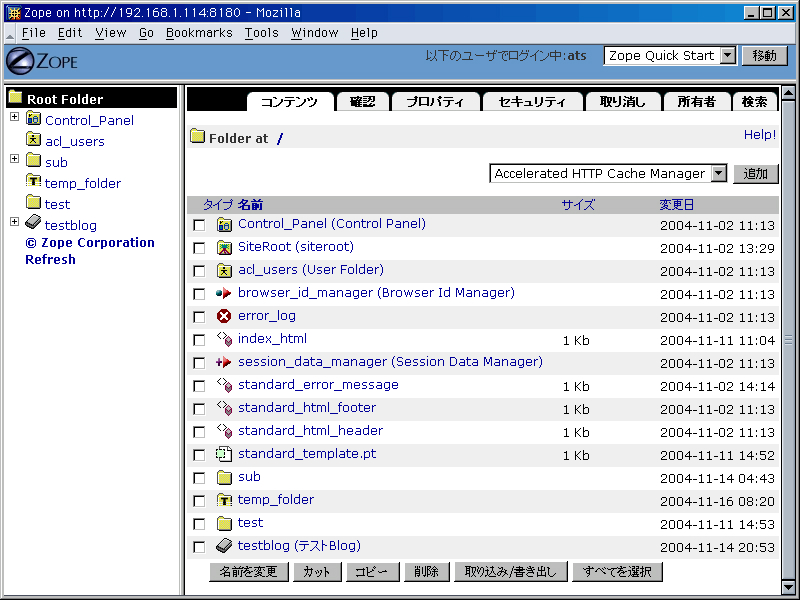Viewport: 800px width, 600px height.
Task: Click the red error_log icon
Action: coord(223,316)
